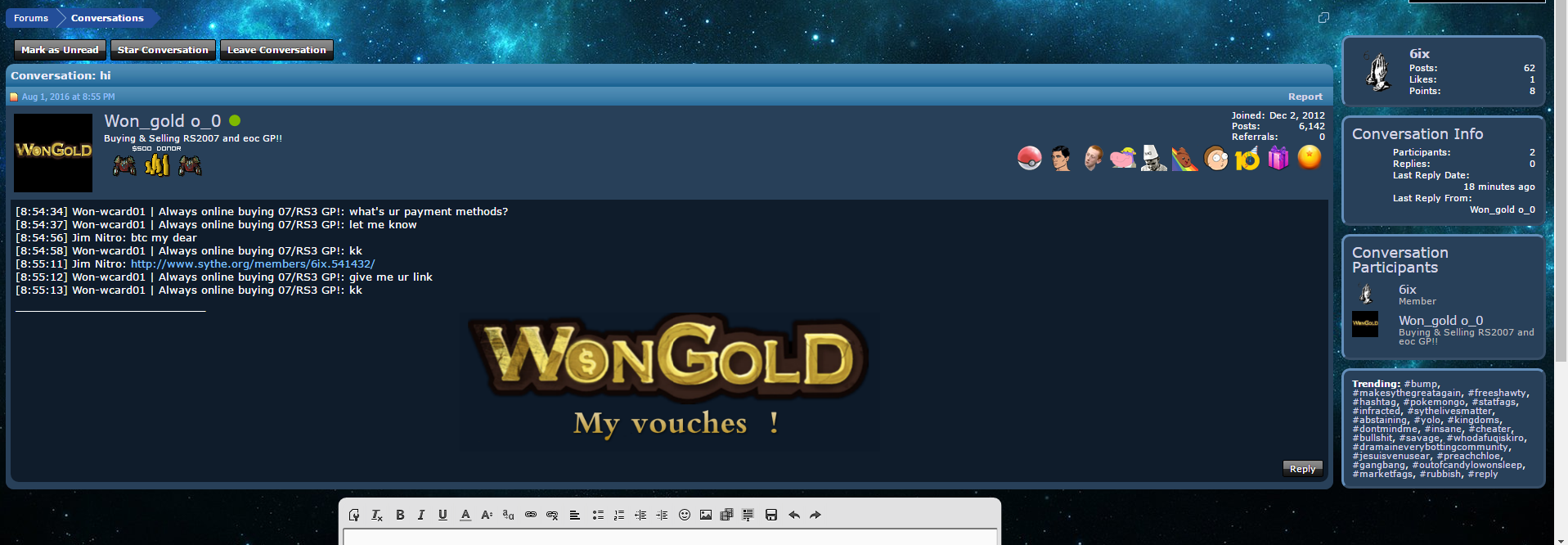Toggle underline formatting in the editor toolbar

443,515
